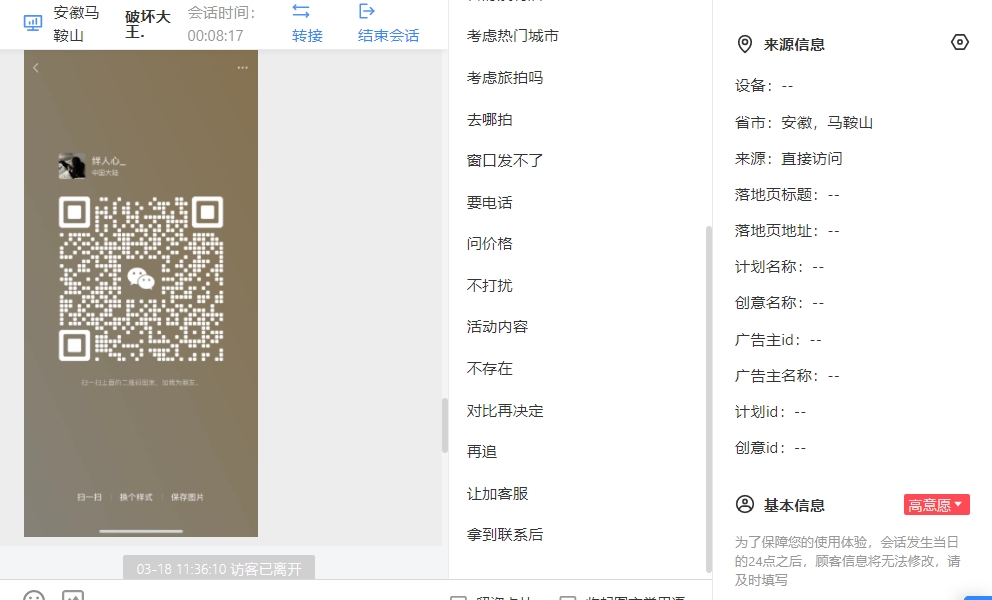The image size is (992, 600).
Task: Click the send image icon
Action: tap(73, 595)
